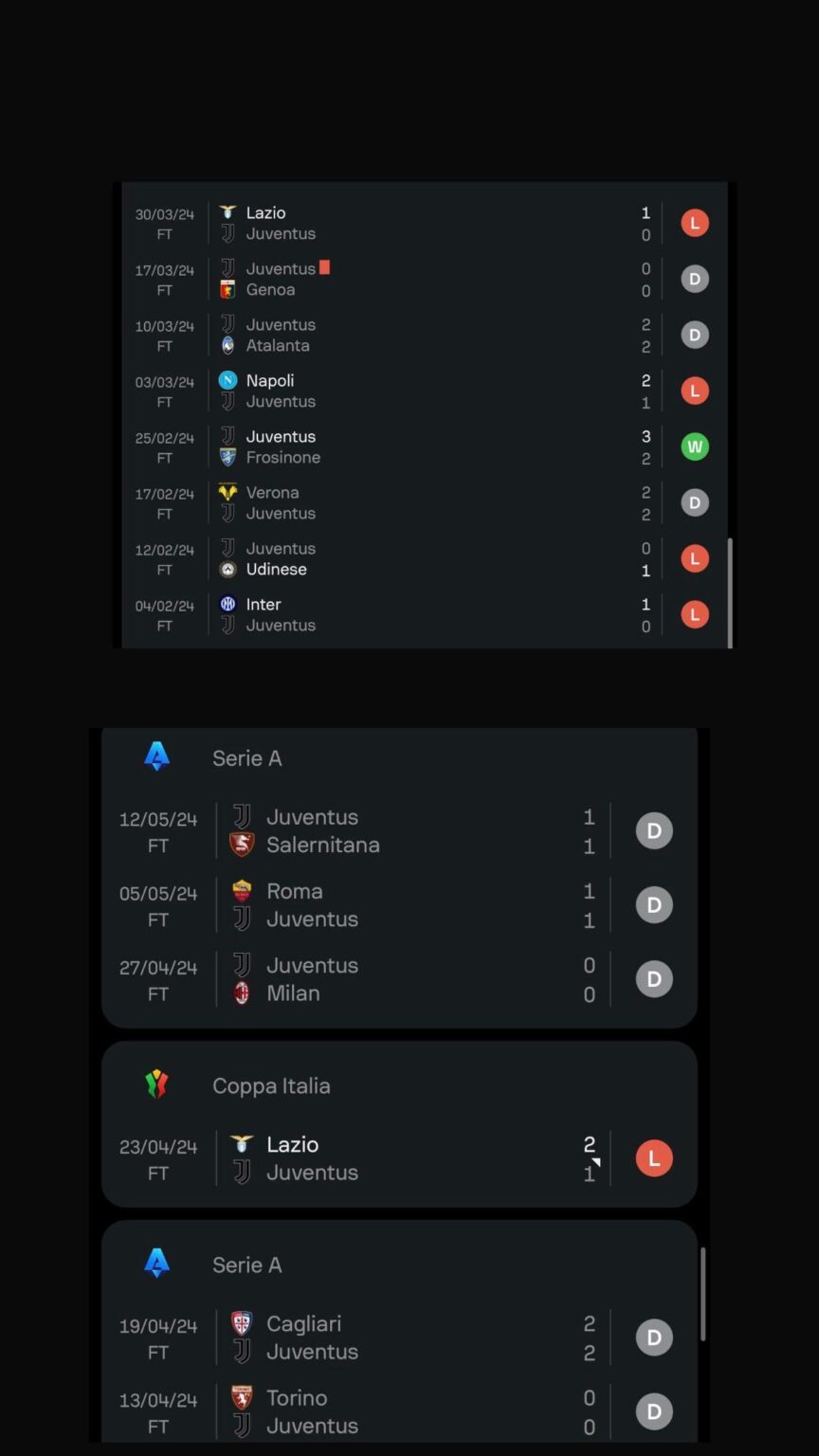Click the Coppa Italia trophy icon
The height and width of the screenshot is (1456, 819).
156,1083
